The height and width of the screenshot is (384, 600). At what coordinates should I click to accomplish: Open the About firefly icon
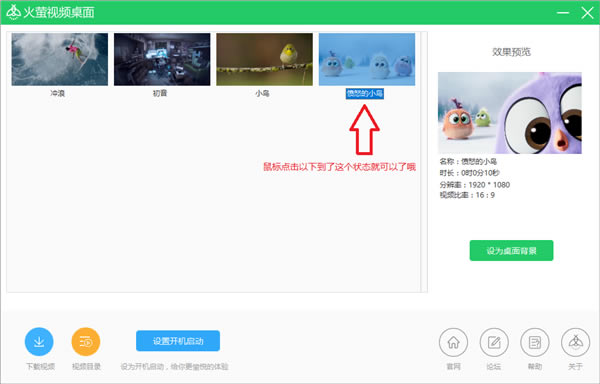575,342
